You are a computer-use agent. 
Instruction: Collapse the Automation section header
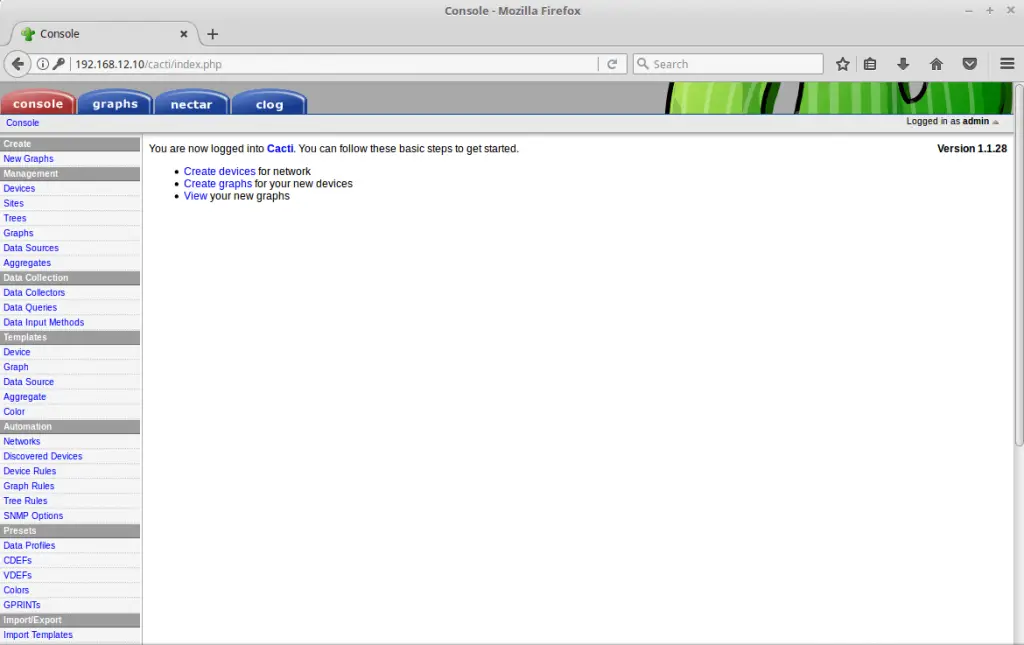point(70,426)
